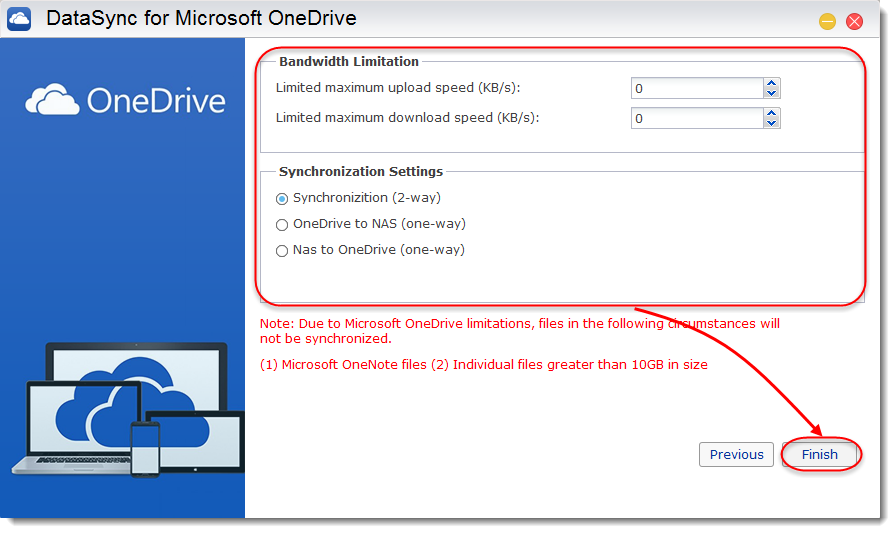Click the OneDrive limitations note
The image size is (895, 533).
pyautogui.click(x=519, y=331)
